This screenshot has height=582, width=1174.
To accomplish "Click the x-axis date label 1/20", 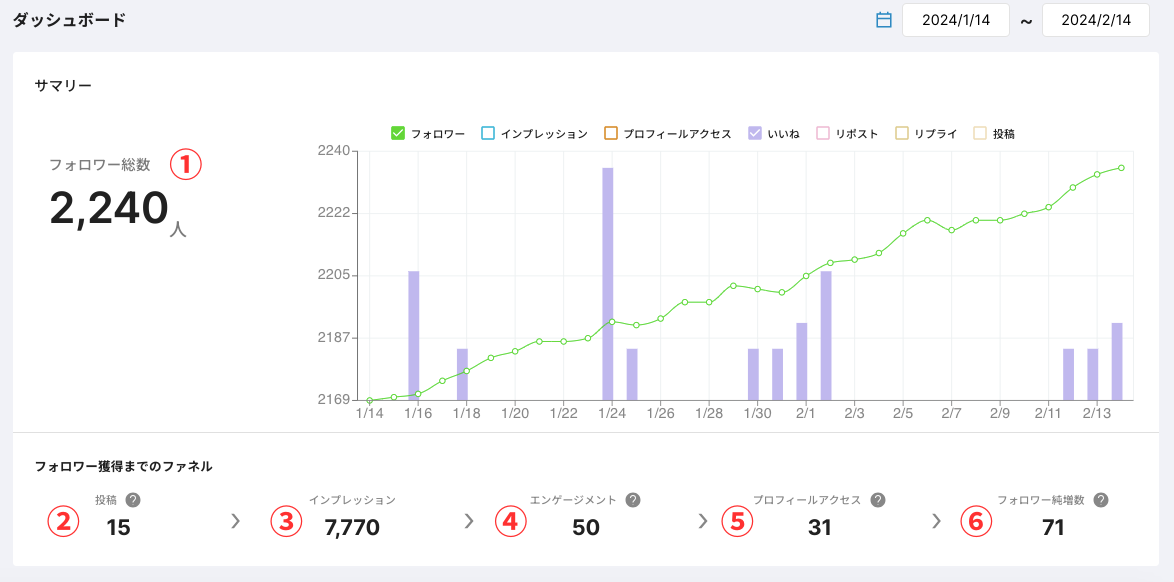I will [514, 414].
